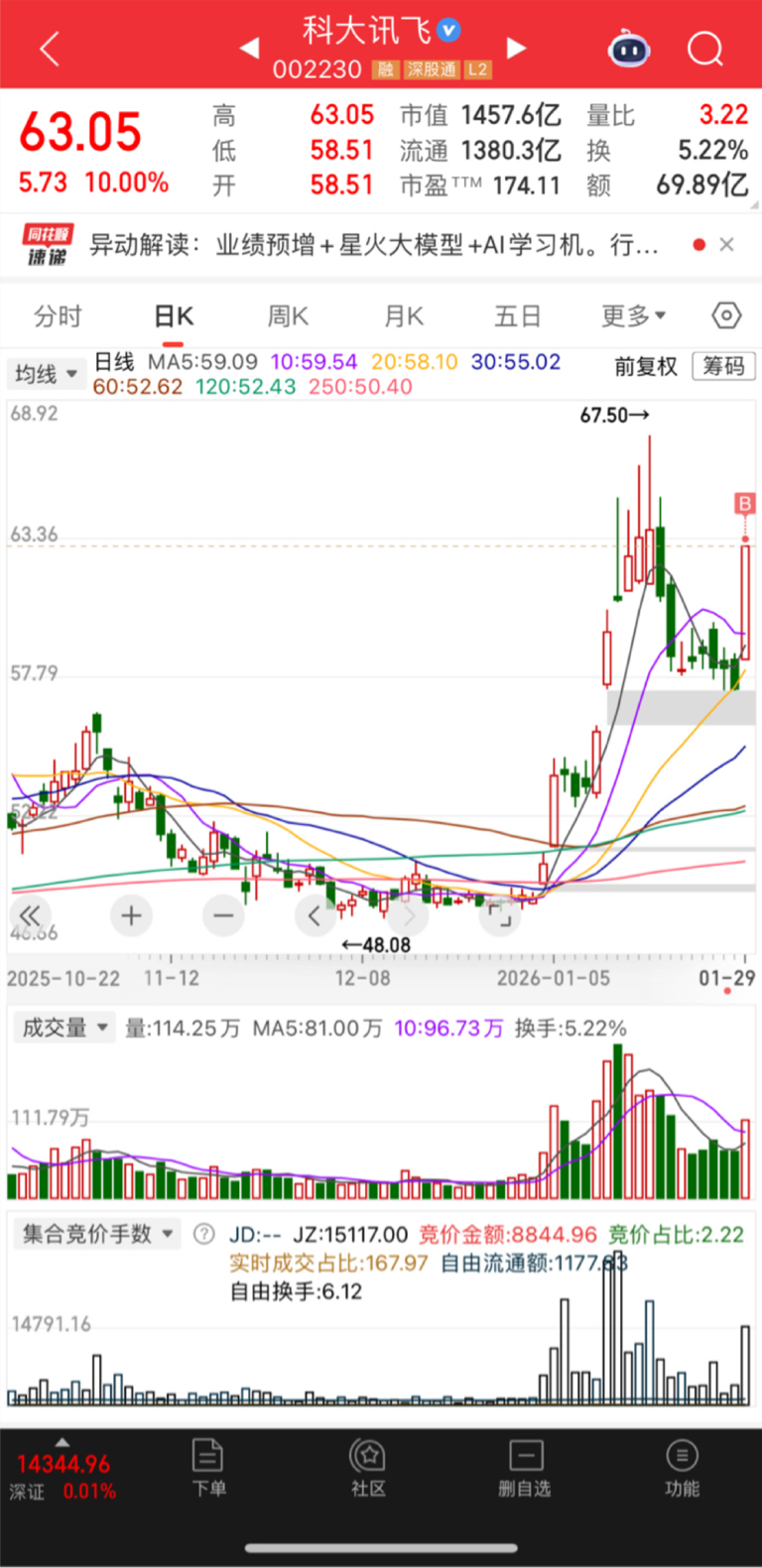Tap the current price 63.05
Image resolution: width=762 pixels, height=1568 pixels.
click(80, 132)
